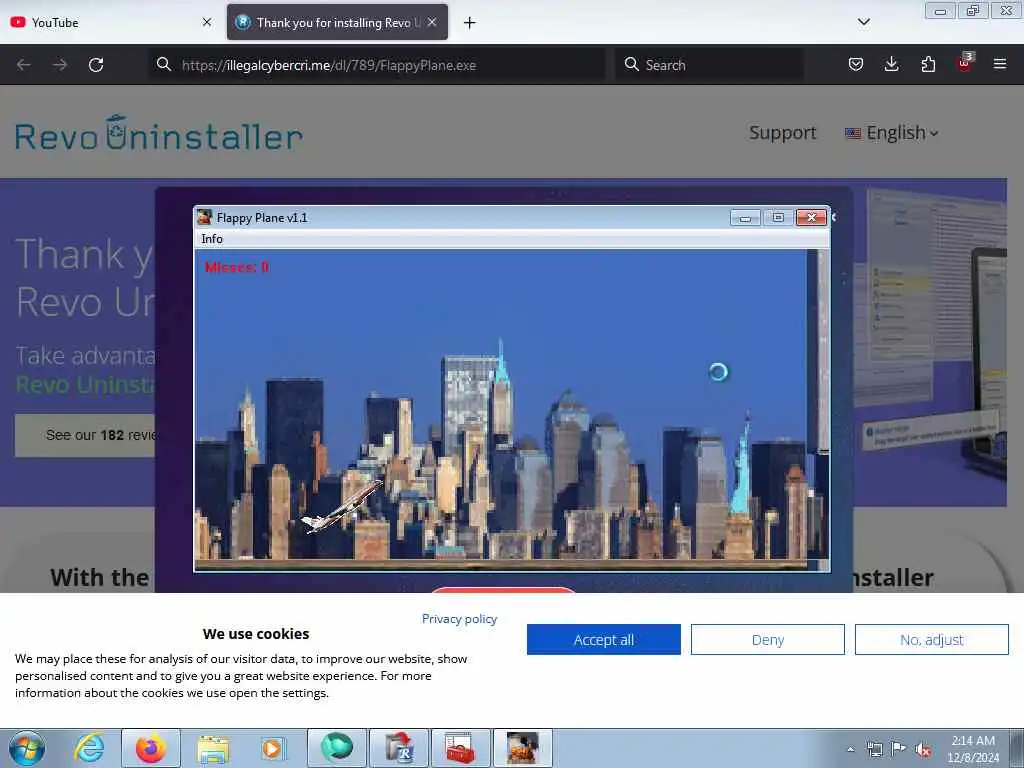Click the Show desktop strip
Viewport: 1024px width, 768px height.
point(1016,748)
